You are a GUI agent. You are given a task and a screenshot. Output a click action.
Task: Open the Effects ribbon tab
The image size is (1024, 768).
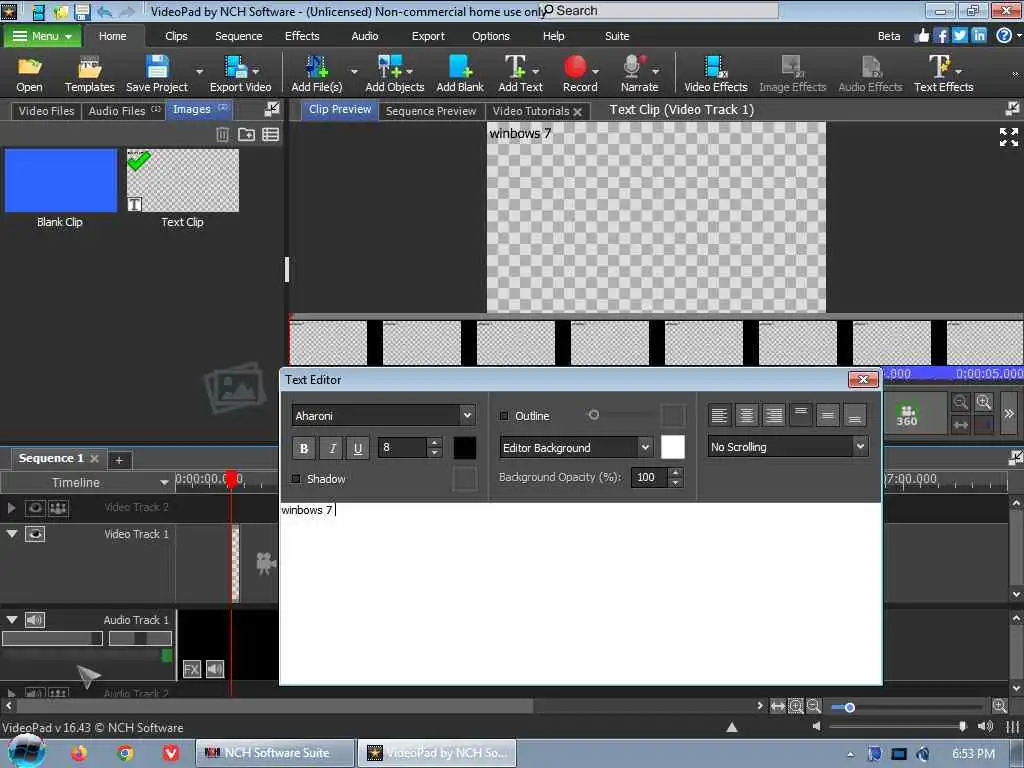[x=302, y=36]
